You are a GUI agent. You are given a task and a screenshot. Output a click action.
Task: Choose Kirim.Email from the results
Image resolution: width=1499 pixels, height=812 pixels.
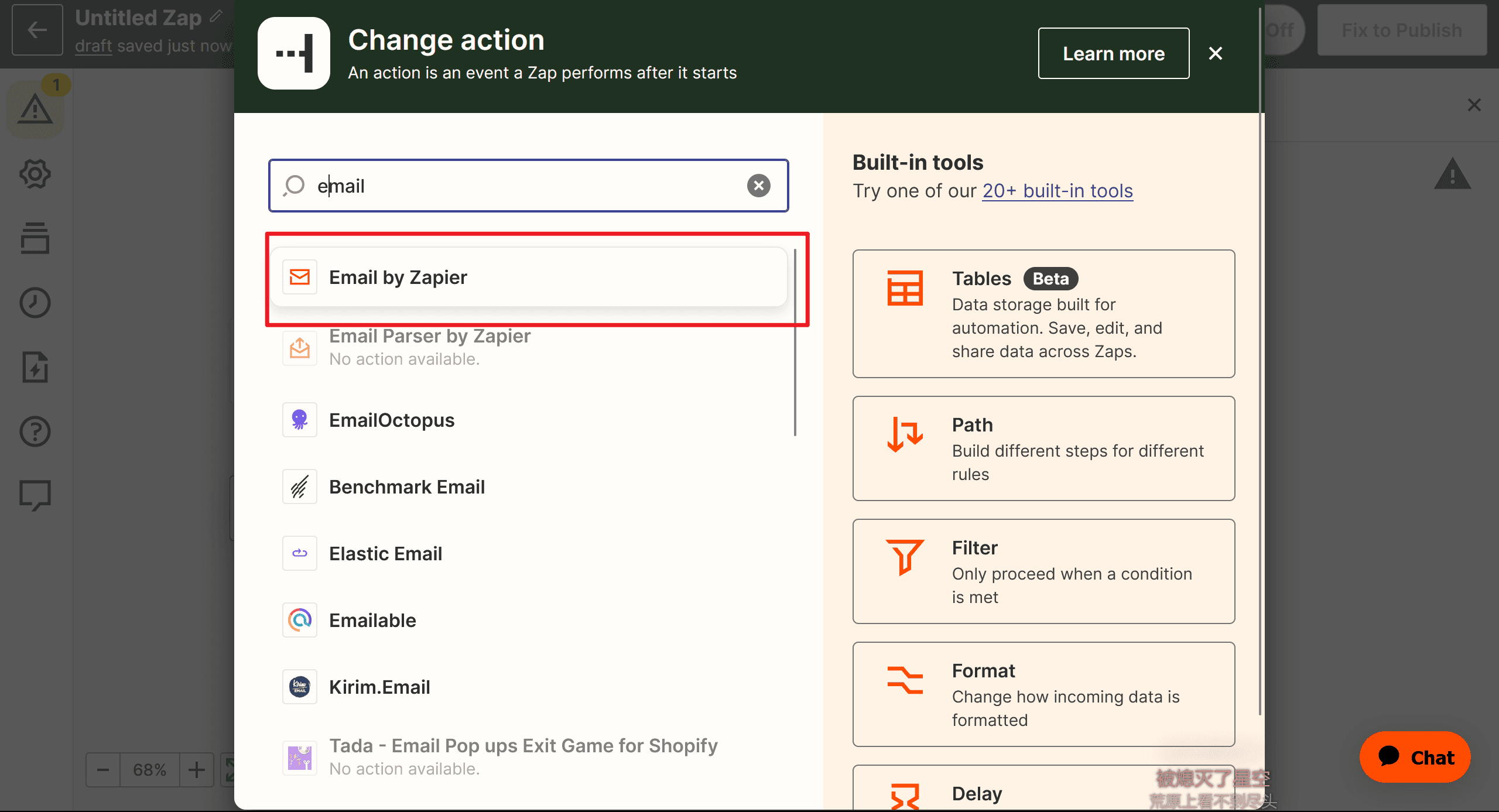pyautogui.click(x=529, y=687)
